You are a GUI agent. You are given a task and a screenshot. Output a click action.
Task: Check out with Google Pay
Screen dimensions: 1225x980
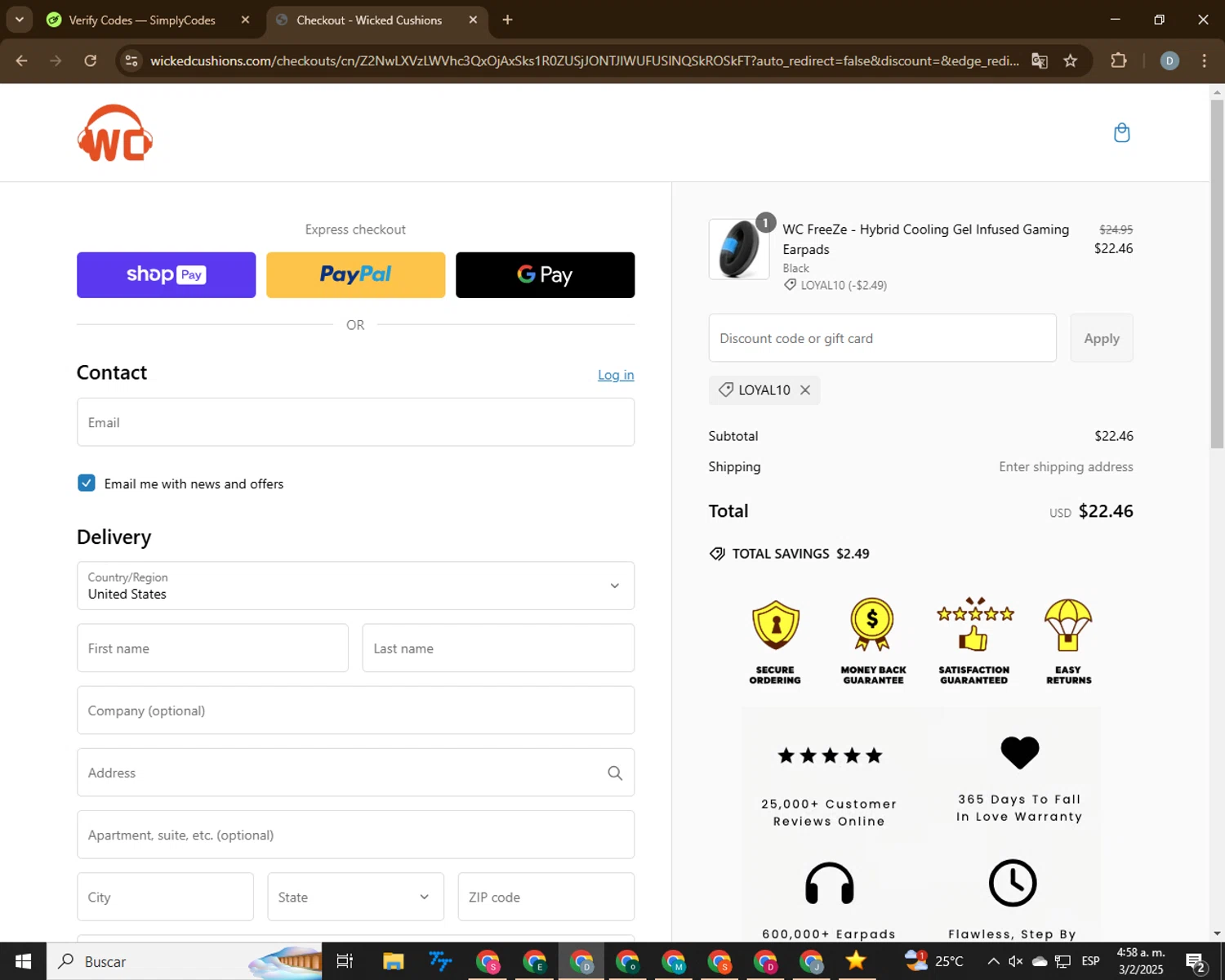pyautogui.click(x=545, y=275)
